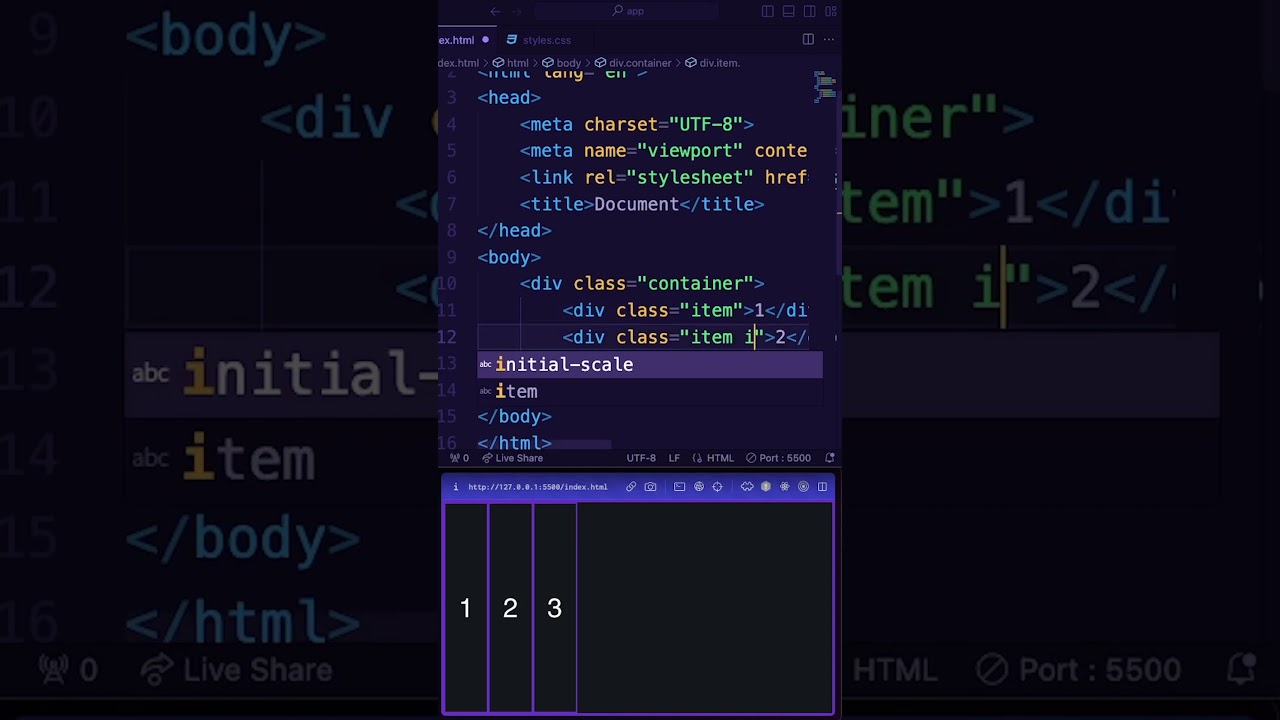
Task: Open the editor More Actions ellipsis
Action: click(x=829, y=39)
